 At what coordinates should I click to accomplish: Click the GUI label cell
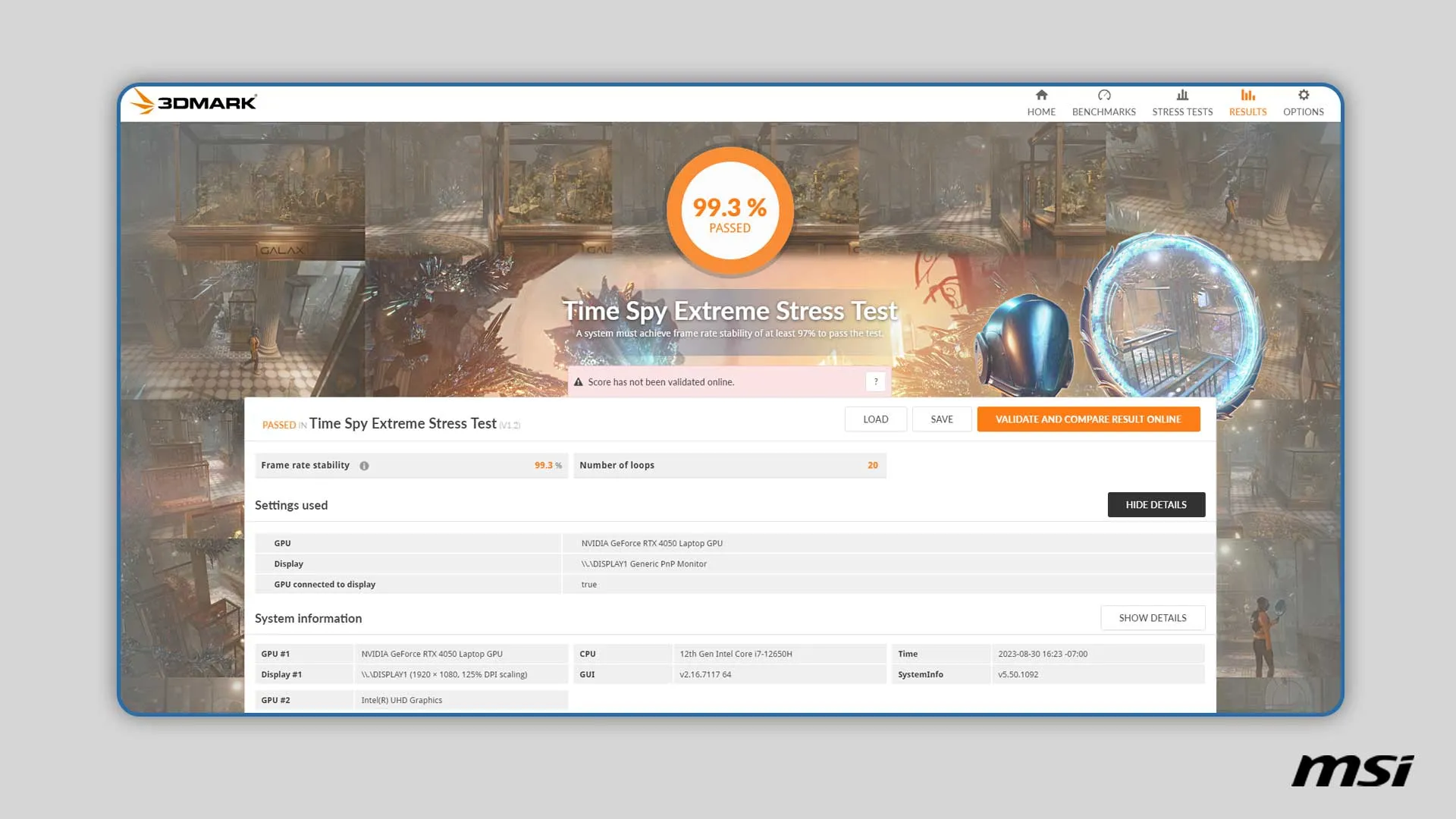(623, 675)
